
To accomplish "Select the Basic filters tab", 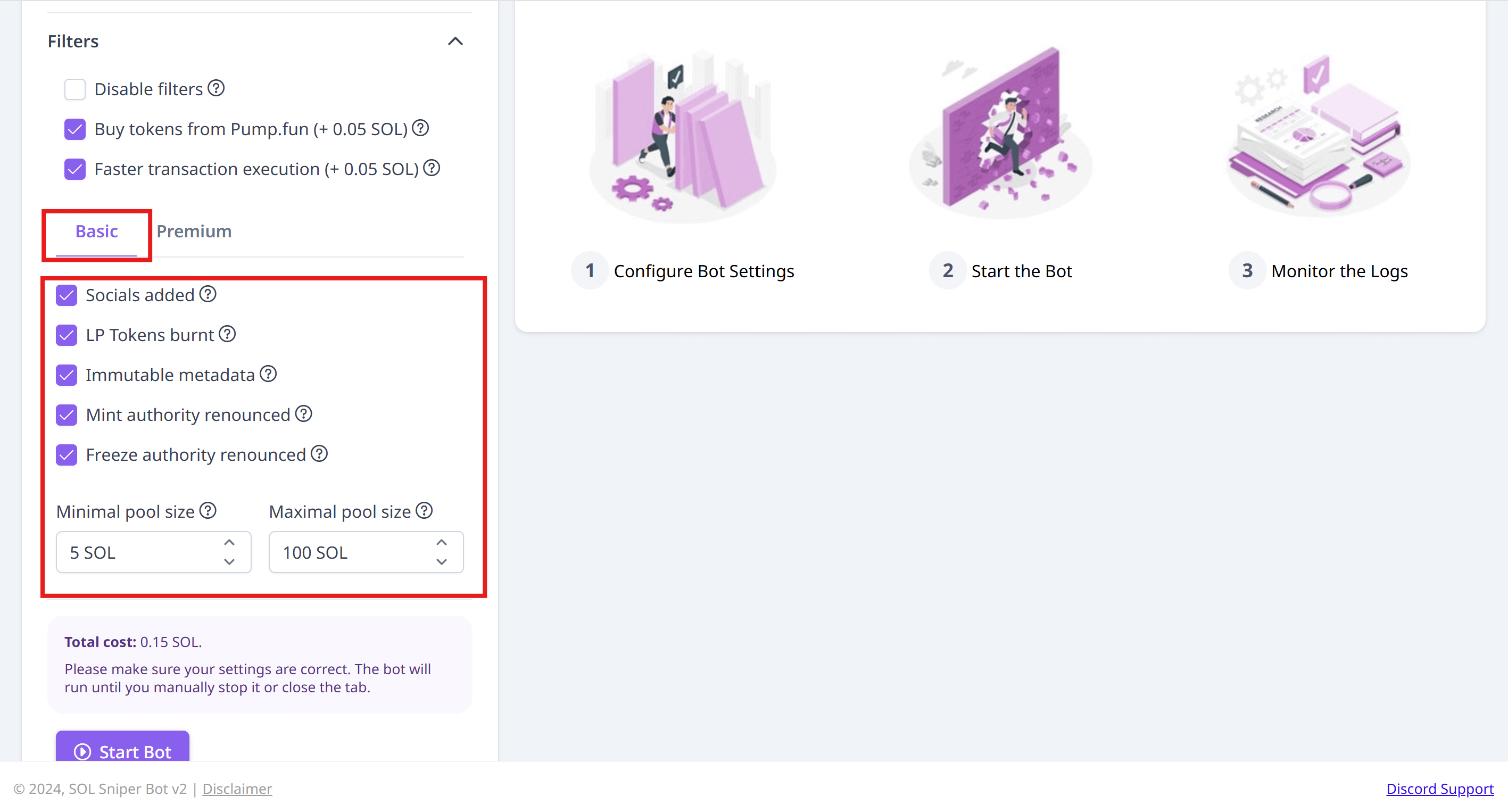I will pyautogui.click(x=96, y=231).
